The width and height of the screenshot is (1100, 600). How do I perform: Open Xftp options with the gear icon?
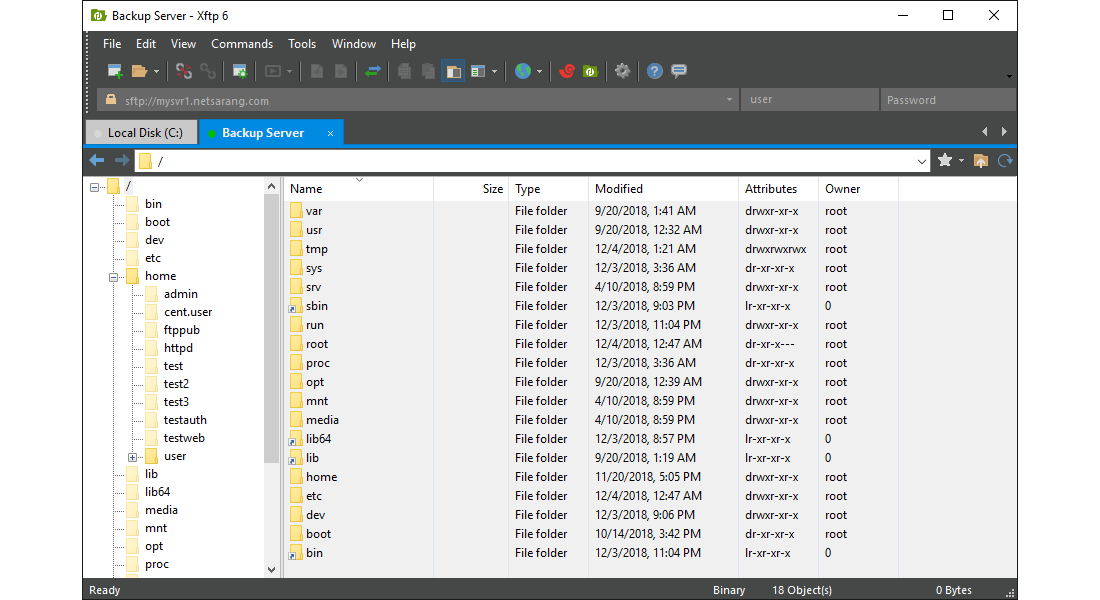pyautogui.click(x=622, y=70)
